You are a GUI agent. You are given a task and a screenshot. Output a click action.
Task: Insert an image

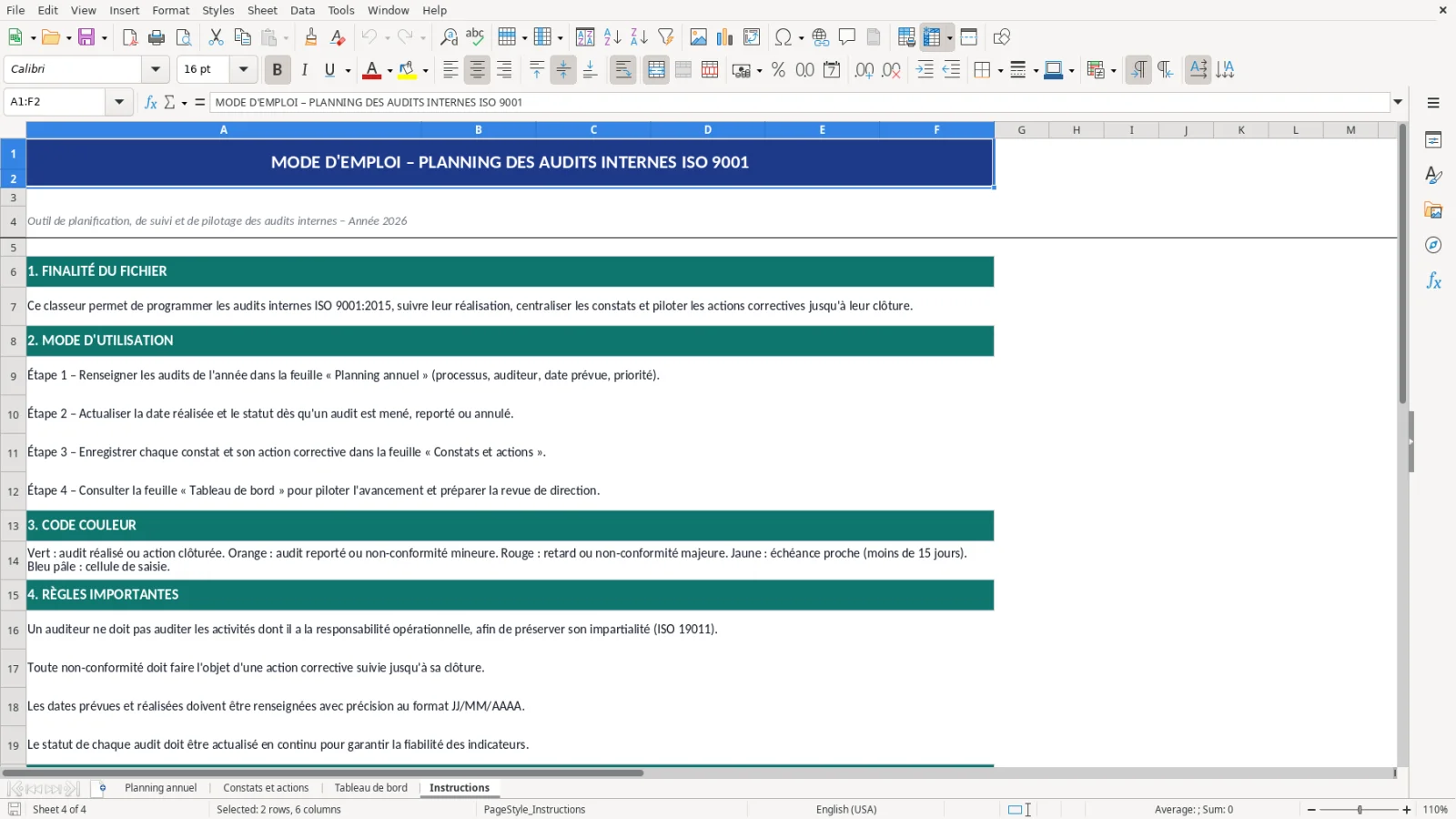pyautogui.click(x=698, y=37)
